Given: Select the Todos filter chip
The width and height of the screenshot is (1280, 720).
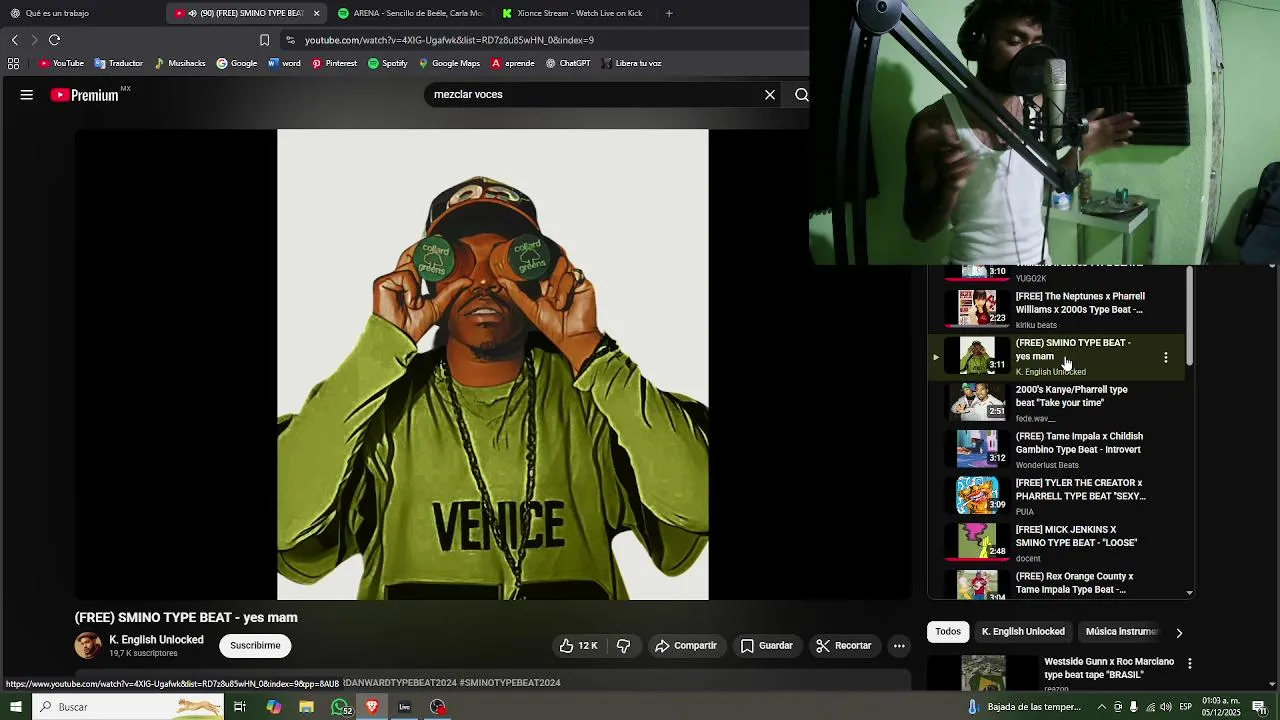Looking at the screenshot, I should 948,632.
